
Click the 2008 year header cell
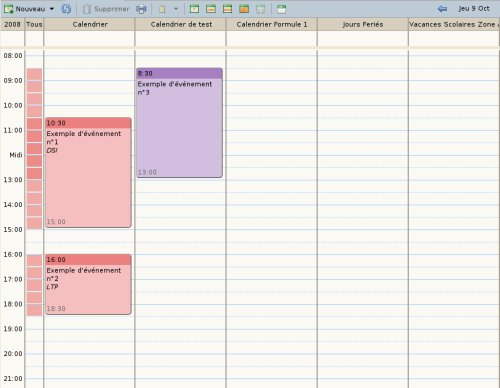click(13, 24)
